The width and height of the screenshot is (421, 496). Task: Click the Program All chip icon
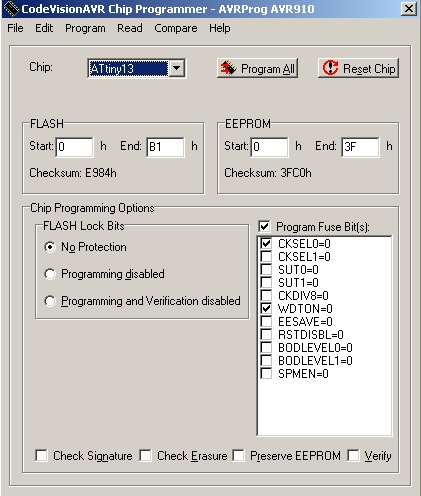coord(228,69)
